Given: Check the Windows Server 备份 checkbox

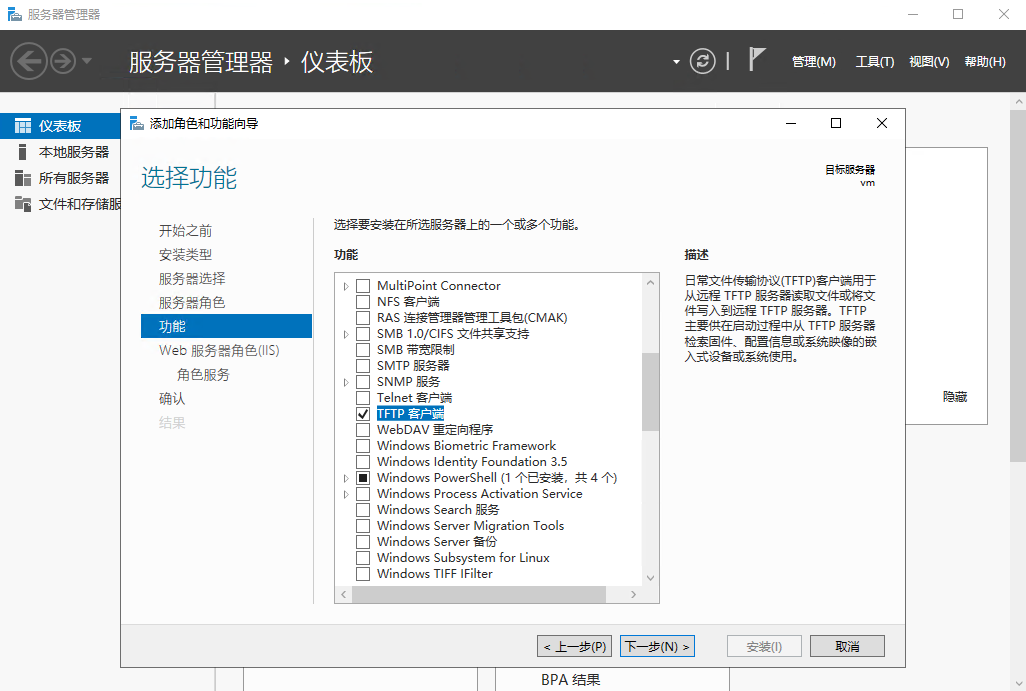Looking at the screenshot, I should (x=363, y=542).
